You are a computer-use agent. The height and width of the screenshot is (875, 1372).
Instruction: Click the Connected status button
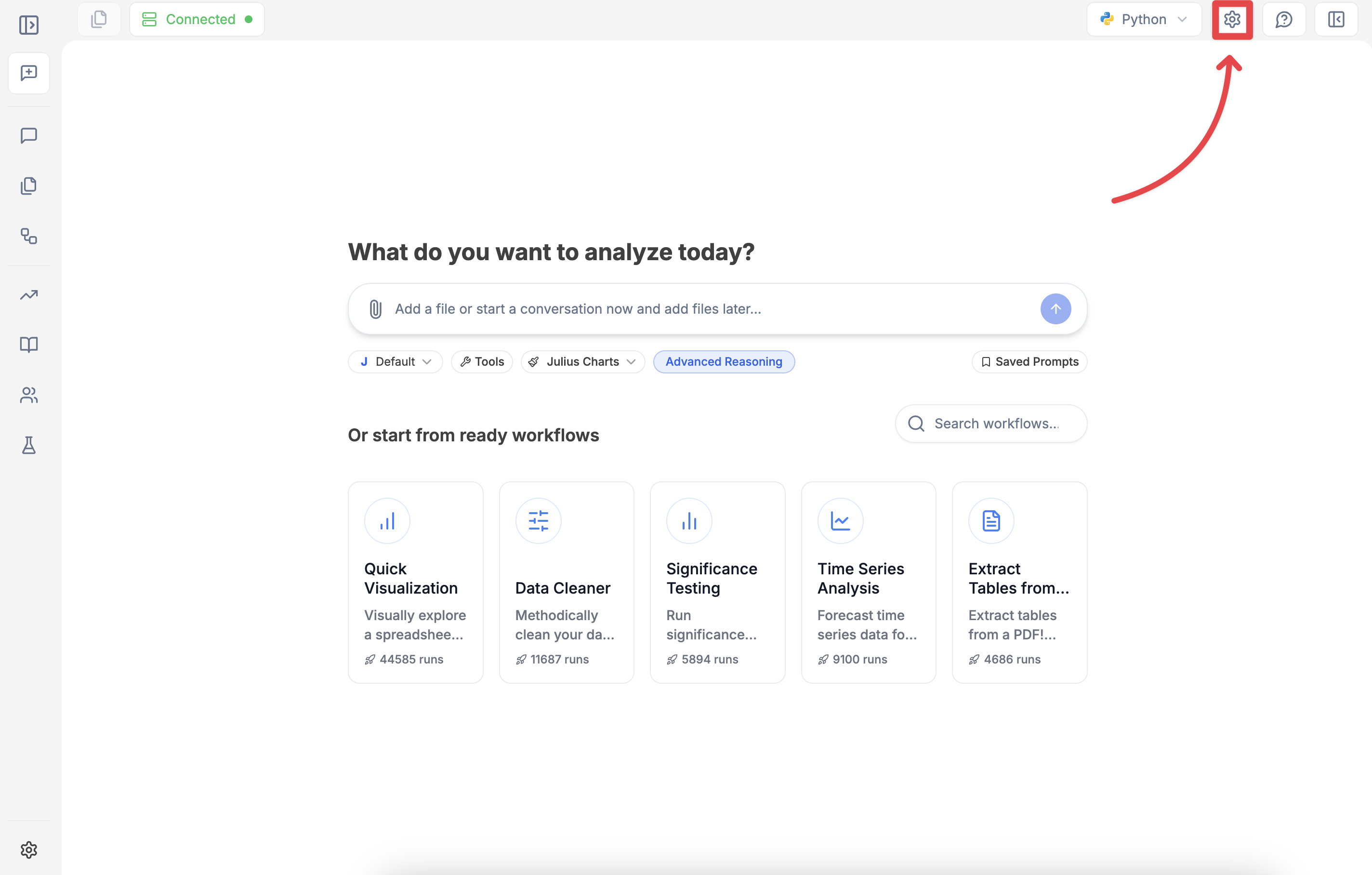point(197,19)
